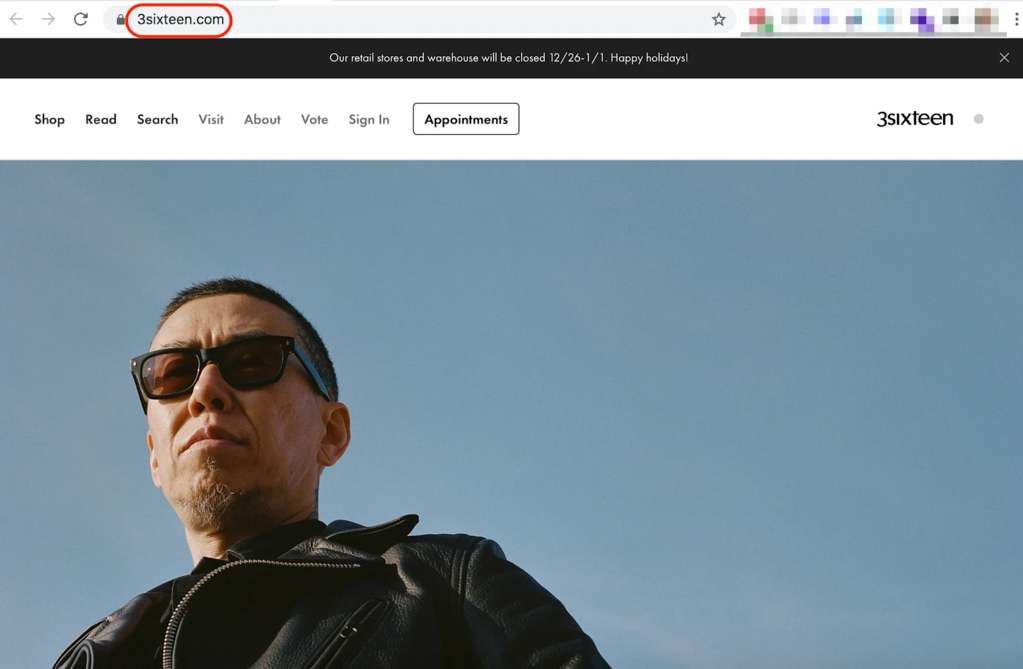Image resolution: width=1023 pixels, height=669 pixels.
Task: Click the hero photo of man in sunglasses
Action: point(512,414)
